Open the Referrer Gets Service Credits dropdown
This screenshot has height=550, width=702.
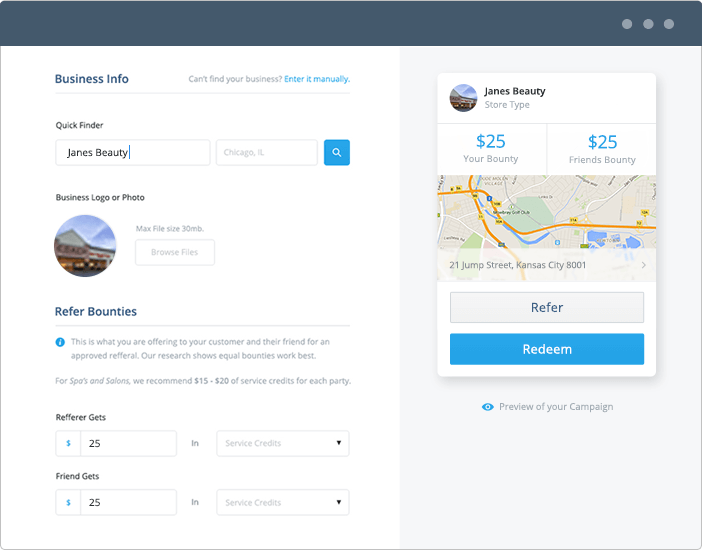pyautogui.click(x=283, y=443)
